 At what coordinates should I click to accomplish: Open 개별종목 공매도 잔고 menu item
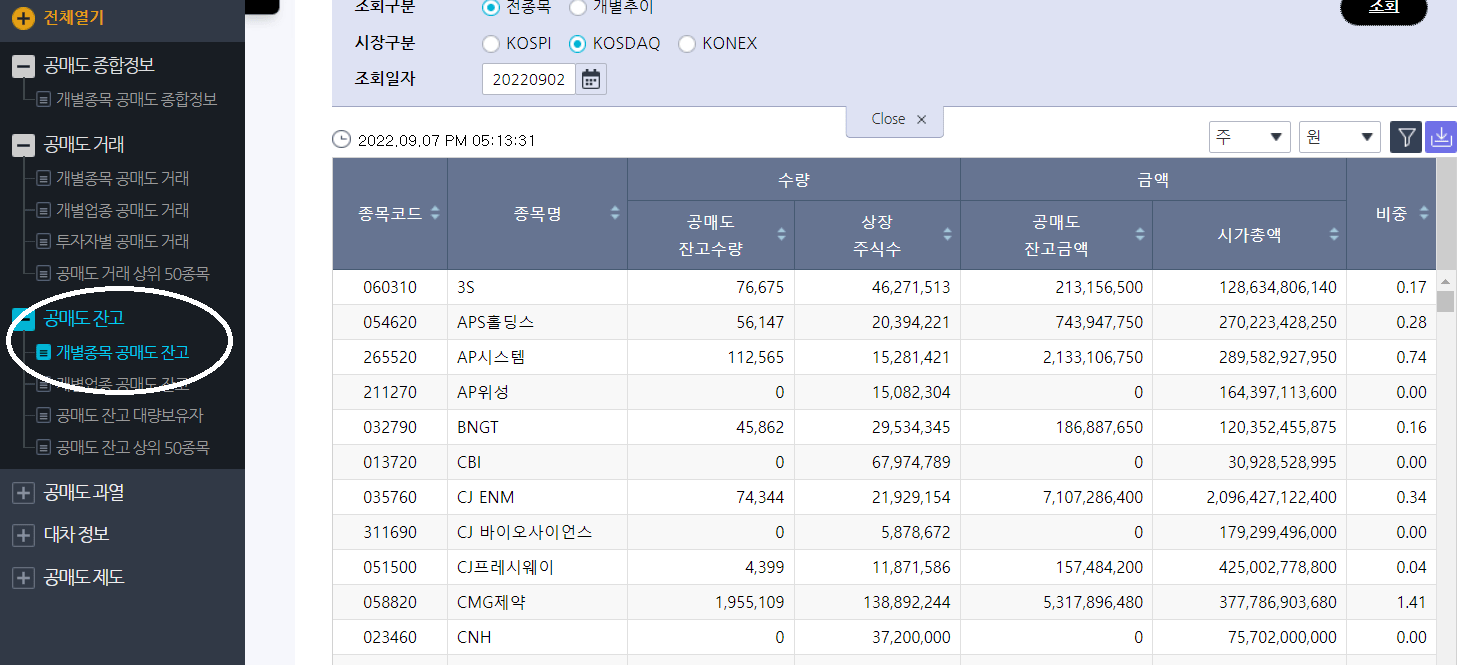(x=123, y=352)
